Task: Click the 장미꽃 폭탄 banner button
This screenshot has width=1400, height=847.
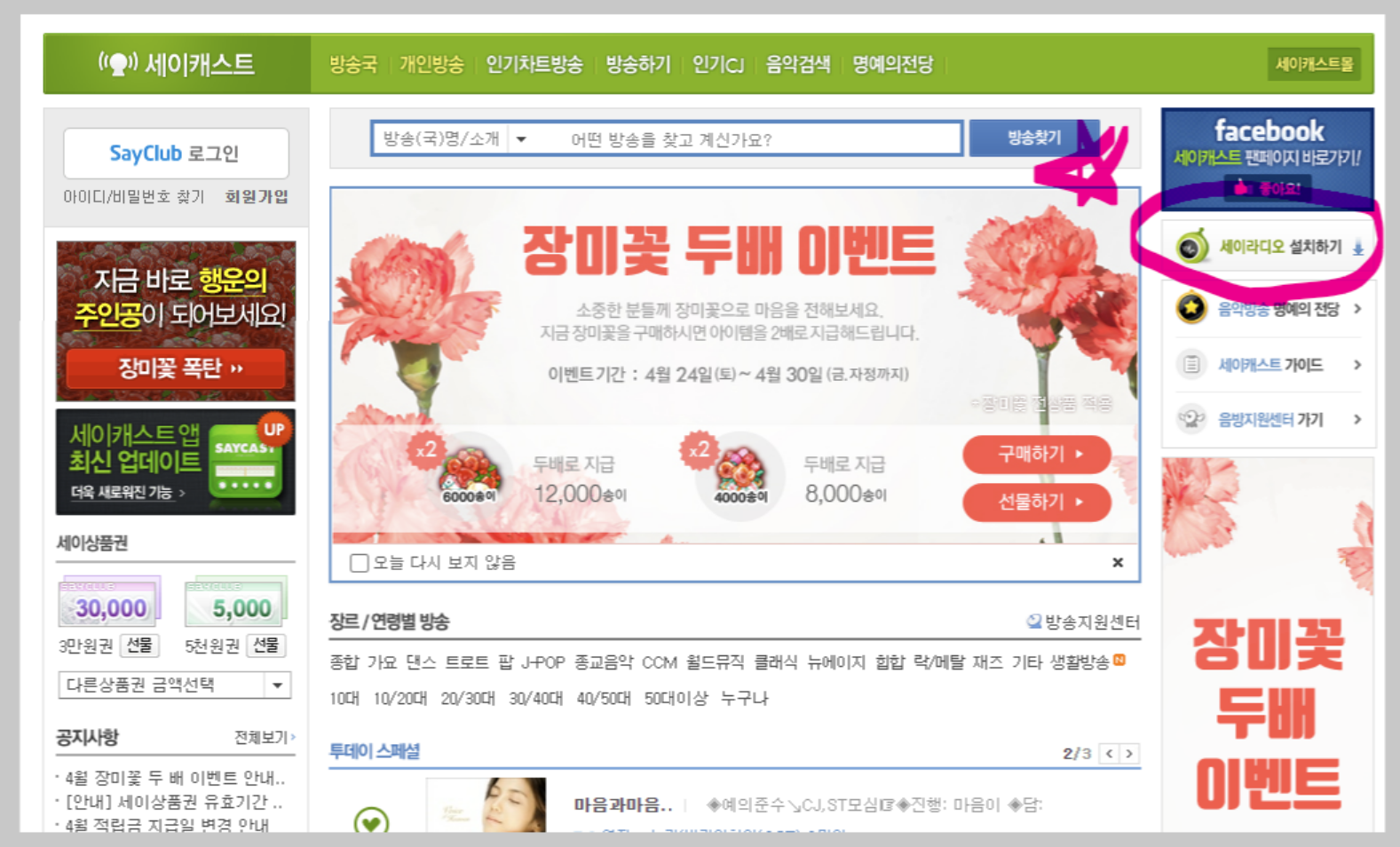Action: 177,368
